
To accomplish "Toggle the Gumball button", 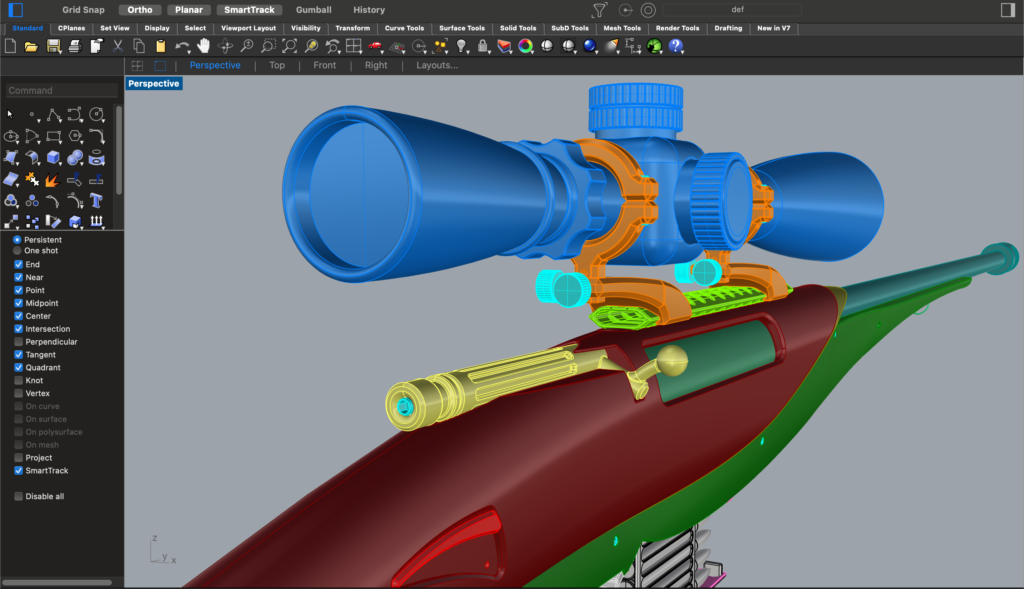I will [313, 10].
